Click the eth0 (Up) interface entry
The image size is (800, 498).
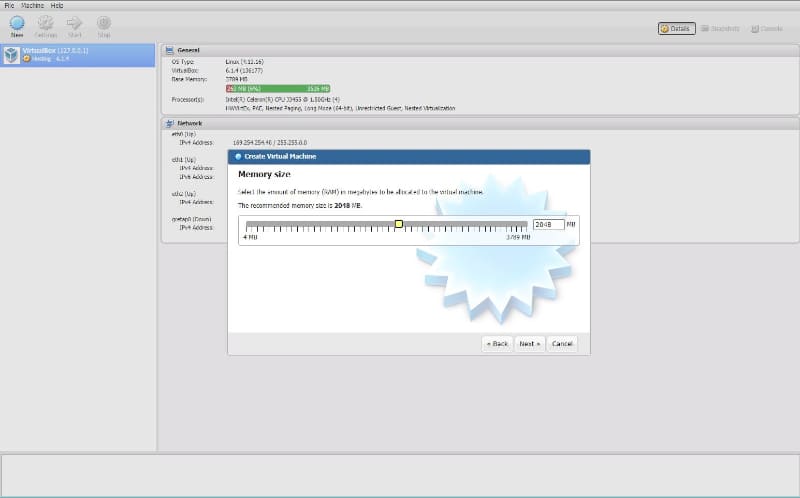click(x=184, y=134)
